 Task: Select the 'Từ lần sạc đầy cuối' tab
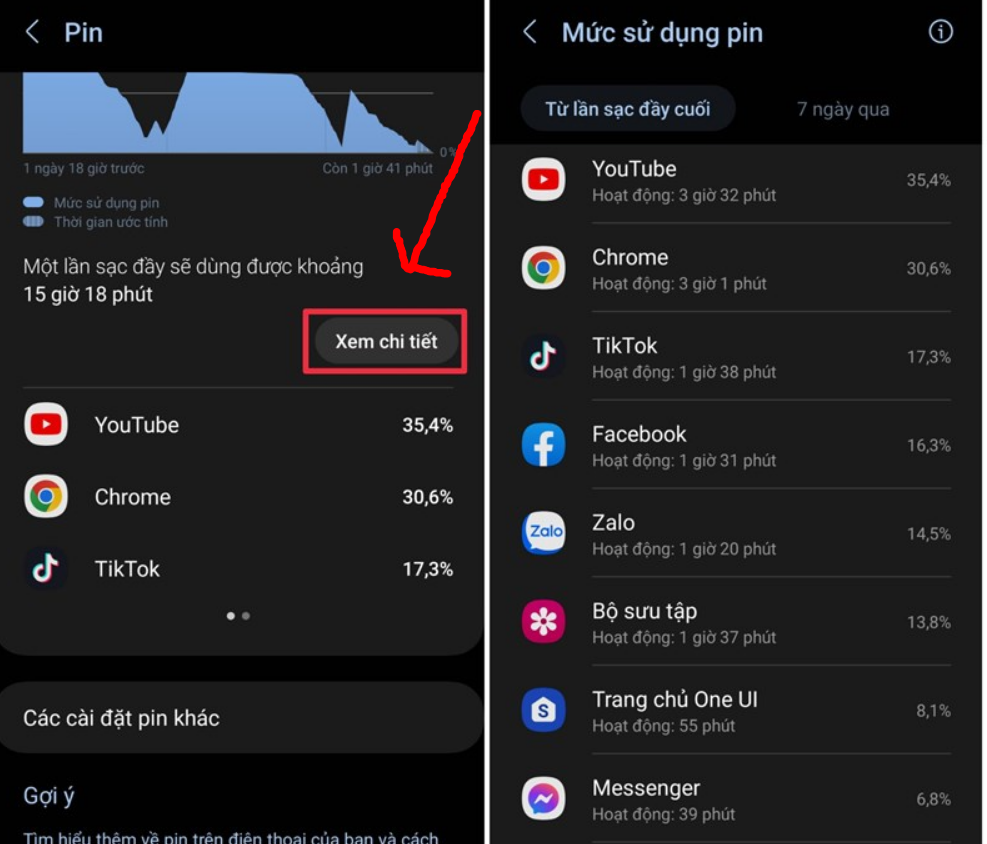pos(628,109)
